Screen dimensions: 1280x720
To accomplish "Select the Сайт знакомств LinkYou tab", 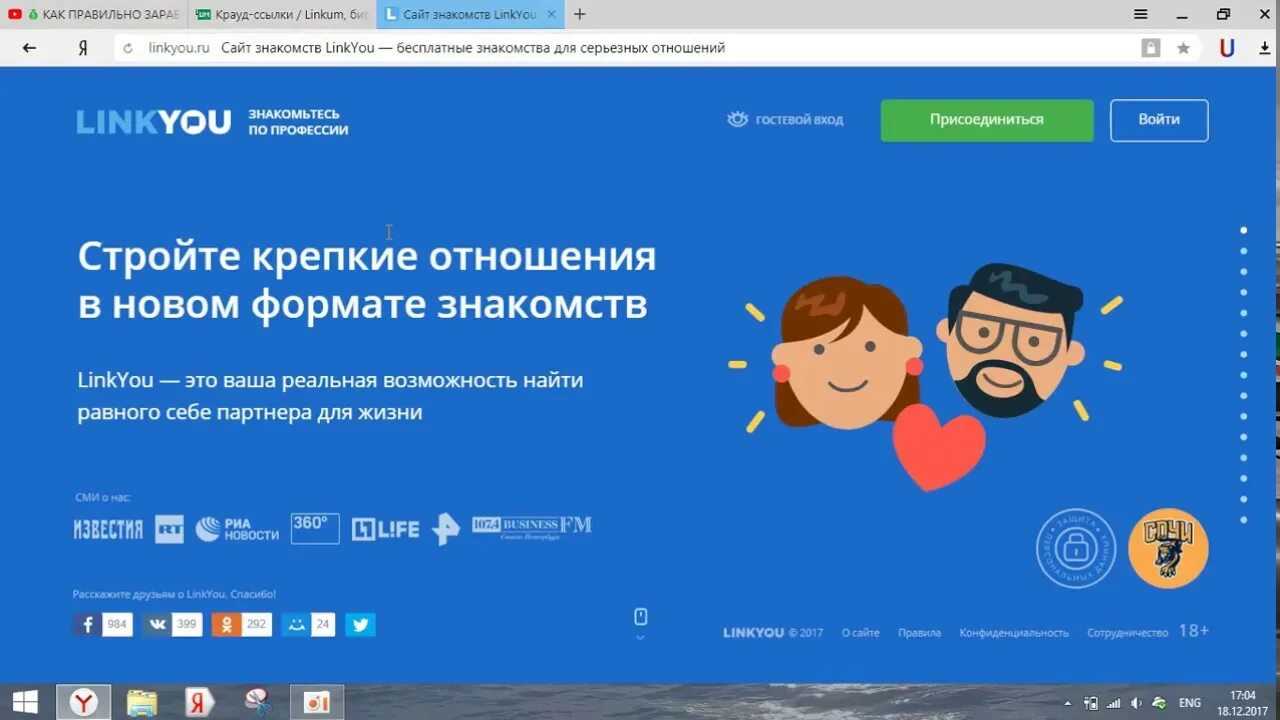I will [x=470, y=14].
